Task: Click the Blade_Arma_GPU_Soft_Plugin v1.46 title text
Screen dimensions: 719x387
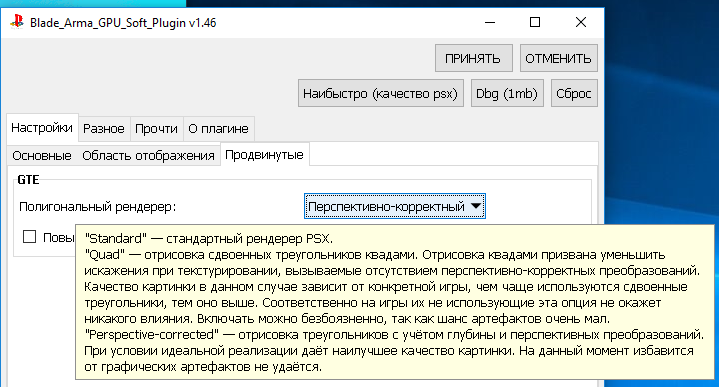Action: [123, 23]
